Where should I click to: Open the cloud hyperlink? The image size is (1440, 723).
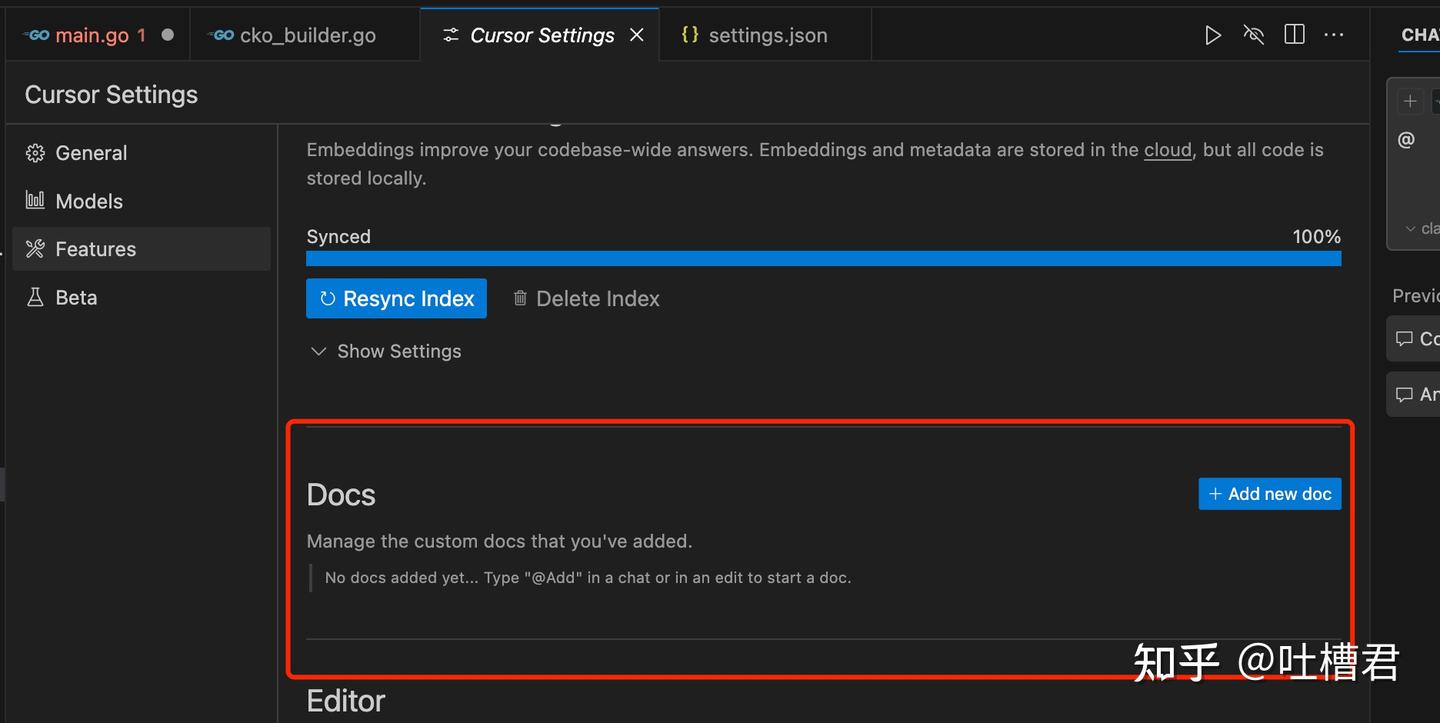point(1167,150)
